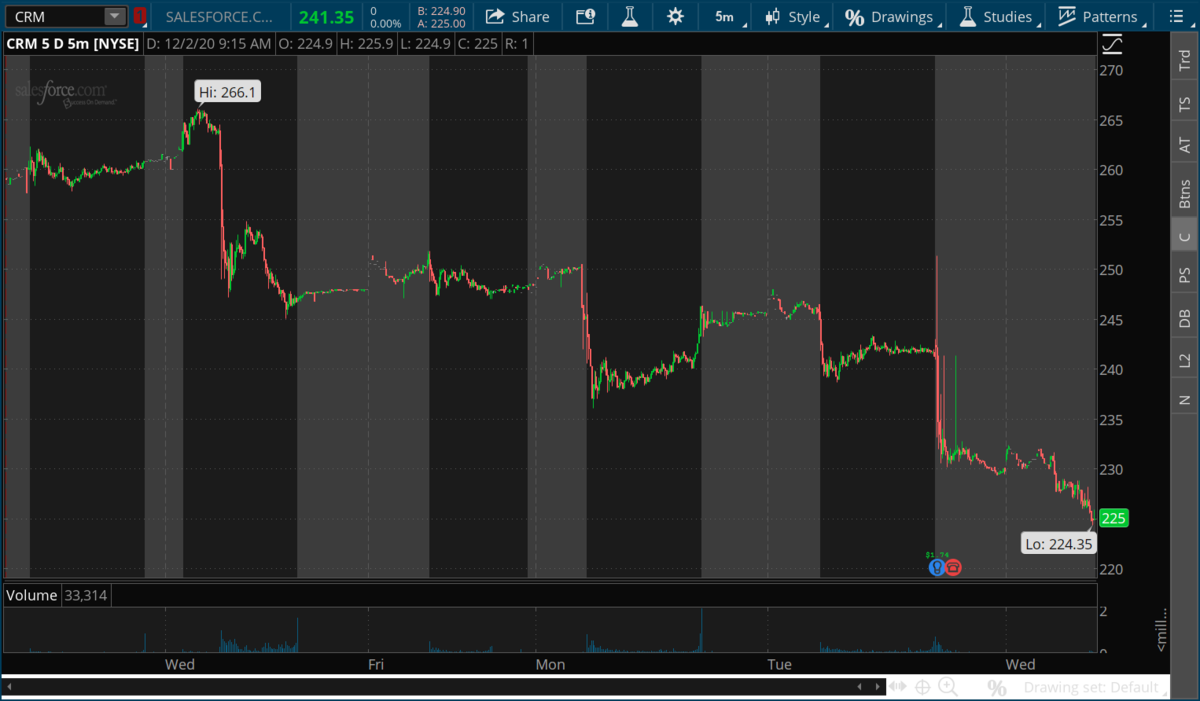Click the CRM 5 D 5m [NYSE] chart title
The height and width of the screenshot is (701, 1200).
click(73, 44)
